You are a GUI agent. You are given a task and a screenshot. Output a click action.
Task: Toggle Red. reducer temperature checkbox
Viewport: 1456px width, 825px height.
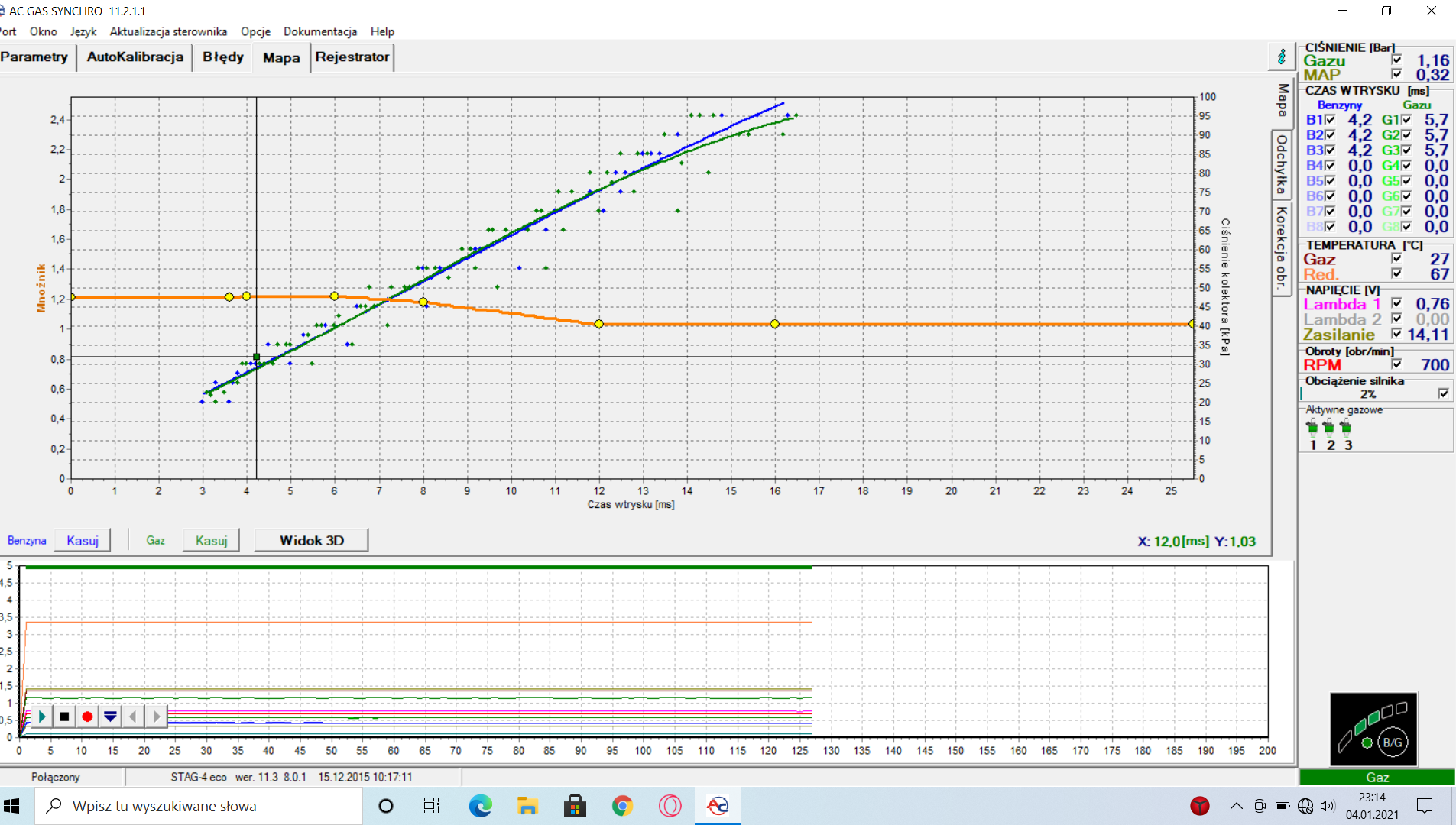(x=1396, y=273)
